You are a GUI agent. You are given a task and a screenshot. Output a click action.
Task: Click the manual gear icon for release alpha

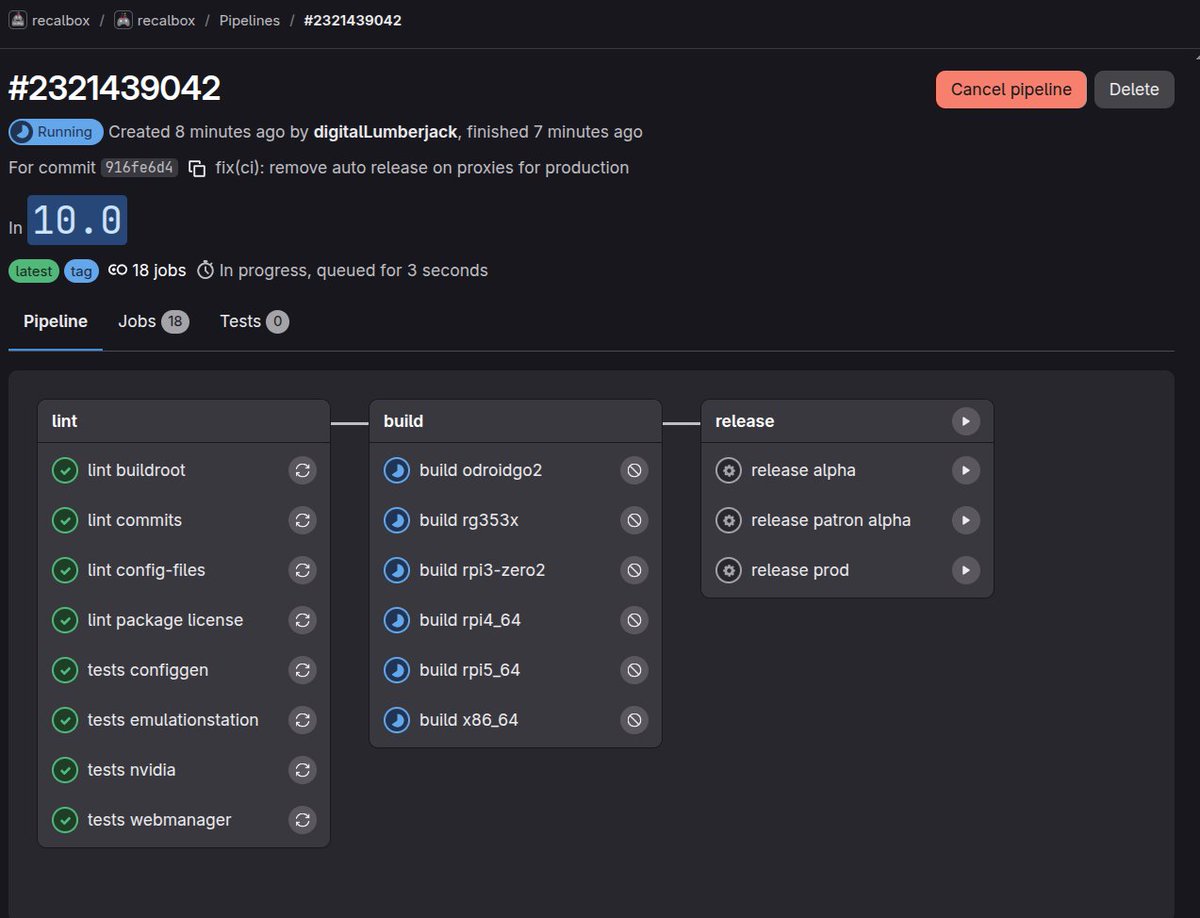[729, 470]
